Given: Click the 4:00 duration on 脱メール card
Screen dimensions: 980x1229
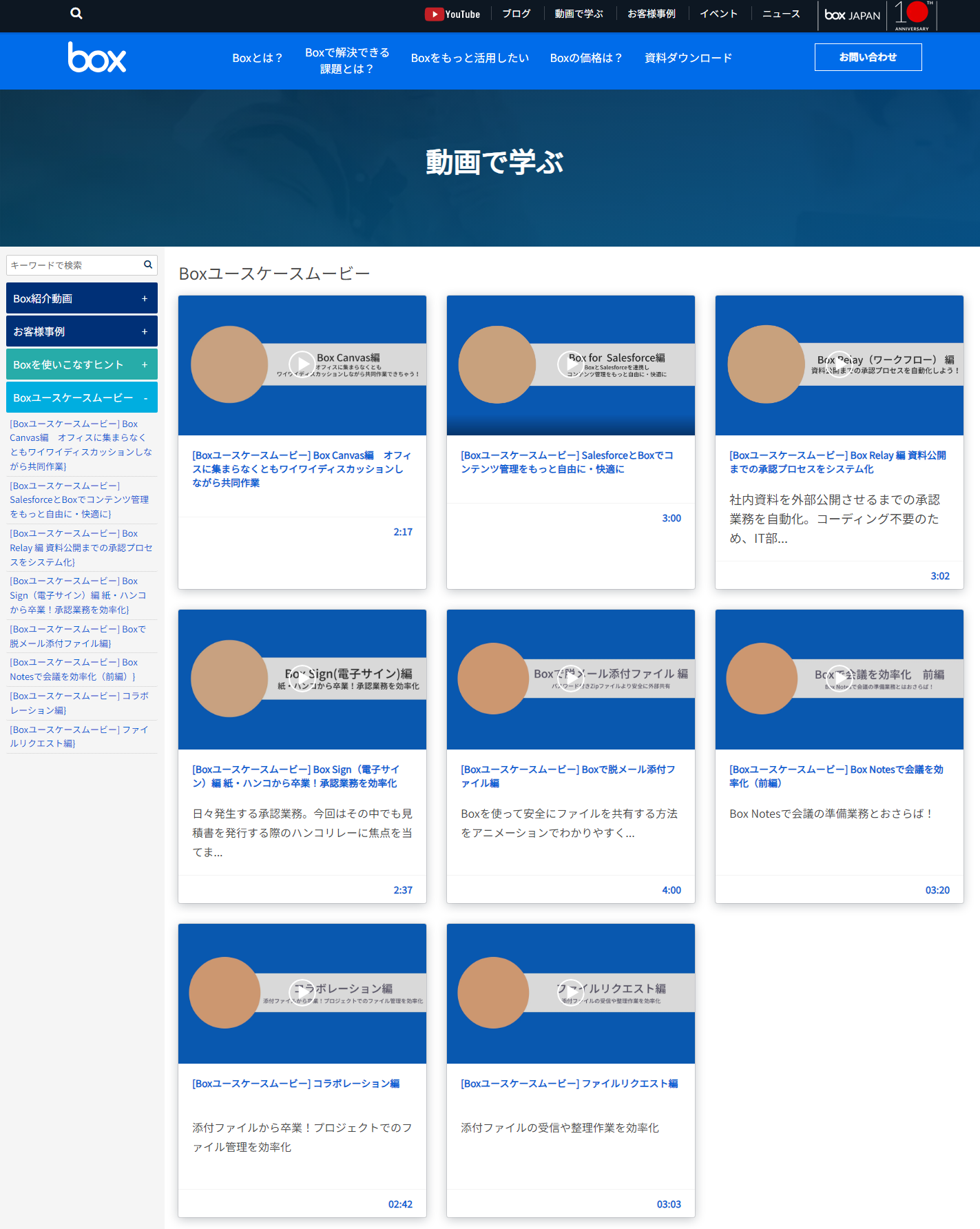Looking at the screenshot, I should [671, 890].
